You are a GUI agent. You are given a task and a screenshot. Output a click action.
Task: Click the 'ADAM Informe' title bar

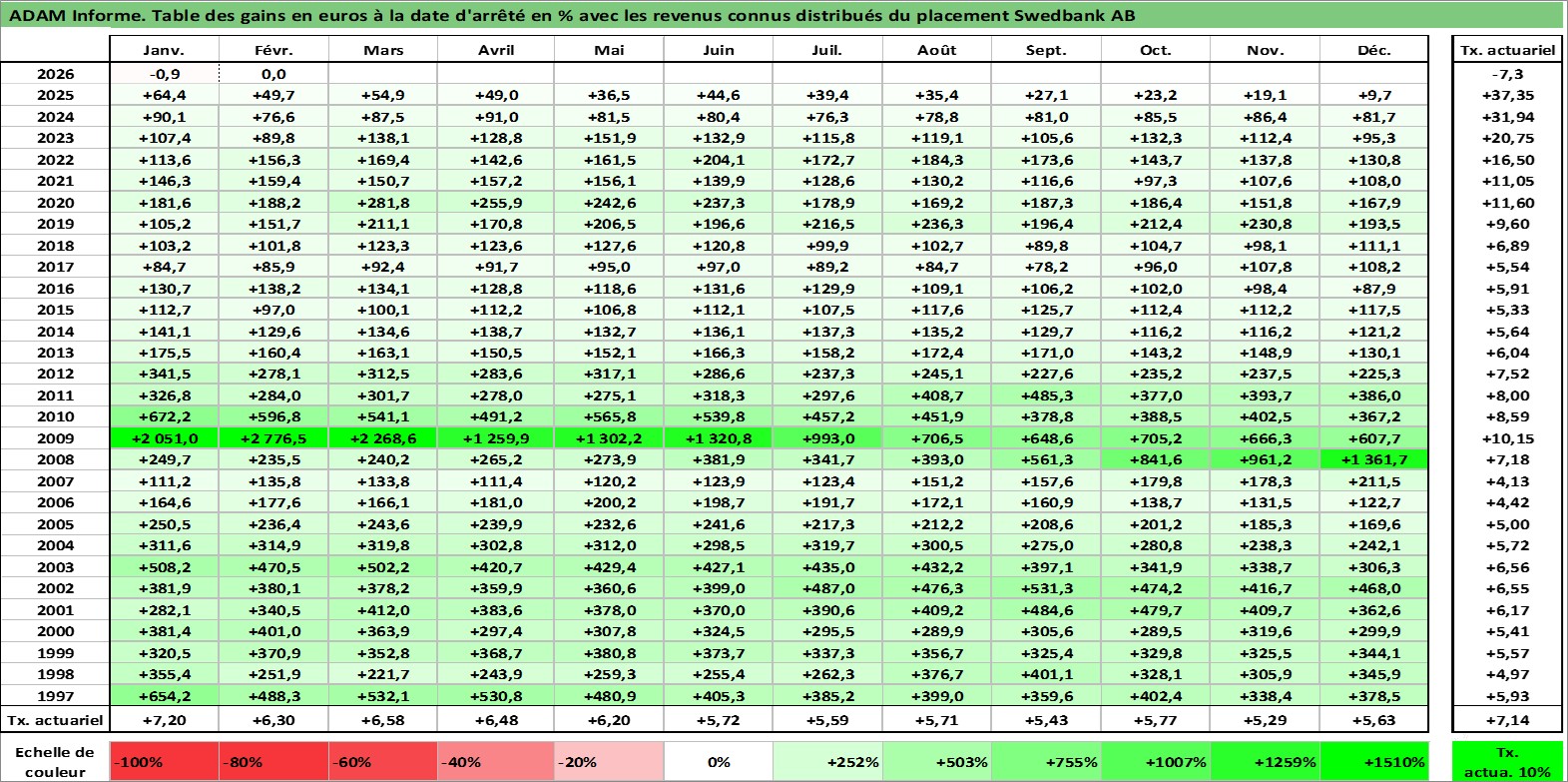[783, 15]
